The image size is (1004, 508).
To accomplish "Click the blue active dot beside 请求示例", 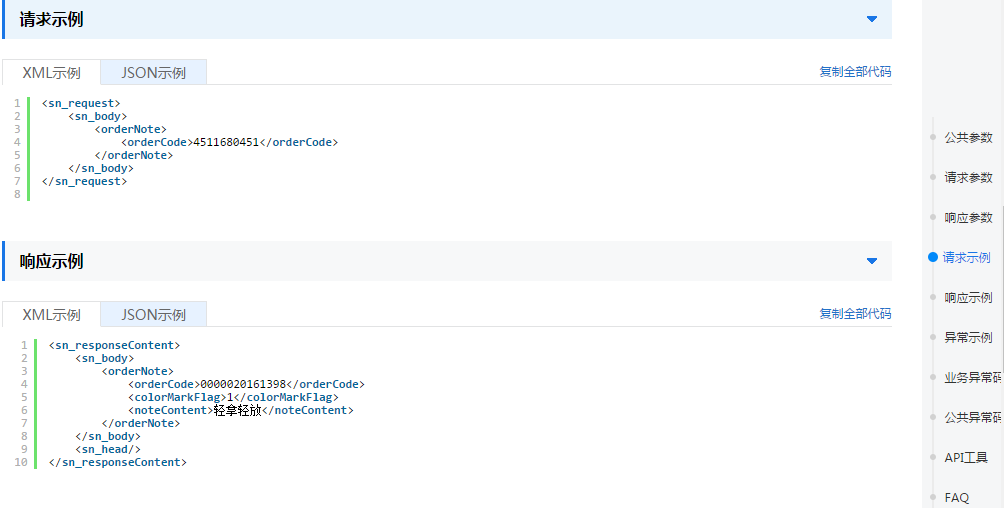I will click(933, 258).
